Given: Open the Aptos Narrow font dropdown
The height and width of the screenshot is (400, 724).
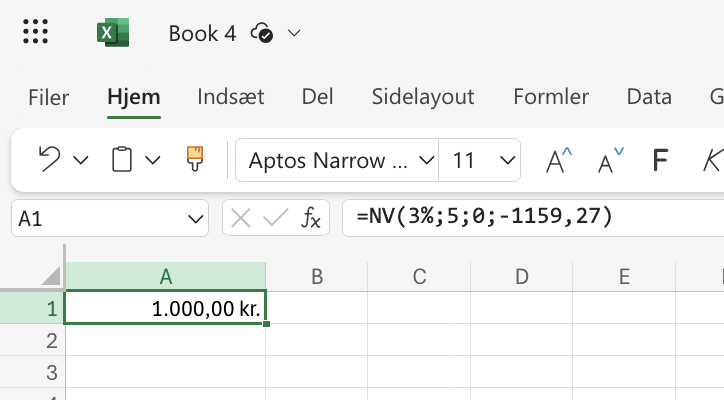Looking at the screenshot, I should [337, 160].
